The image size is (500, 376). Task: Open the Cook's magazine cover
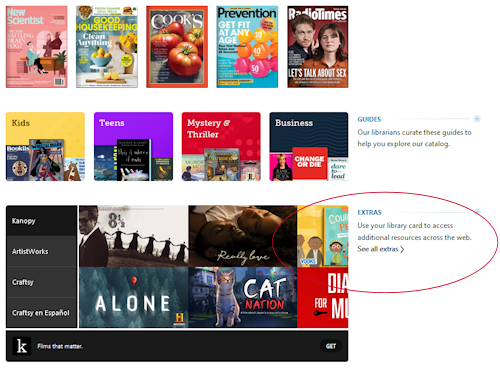pyautogui.click(x=177, y=47)
